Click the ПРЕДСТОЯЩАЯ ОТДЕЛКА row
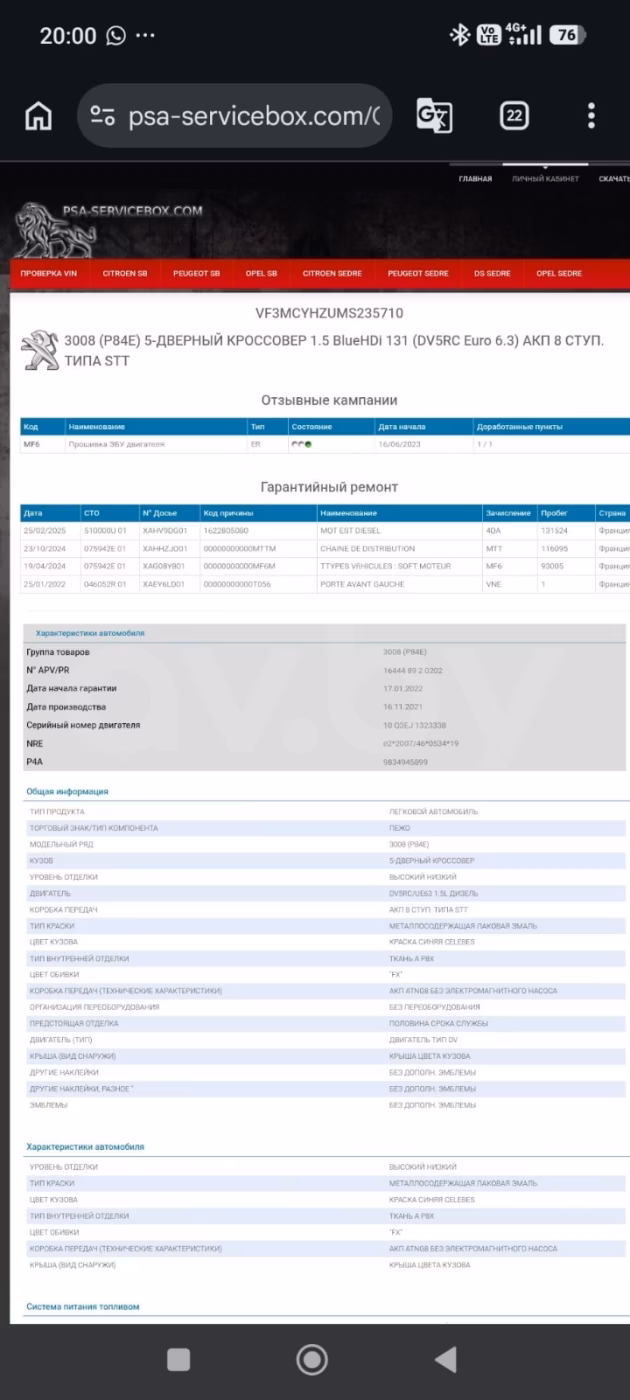The image size is (630, 1400). coord(325,1023)
